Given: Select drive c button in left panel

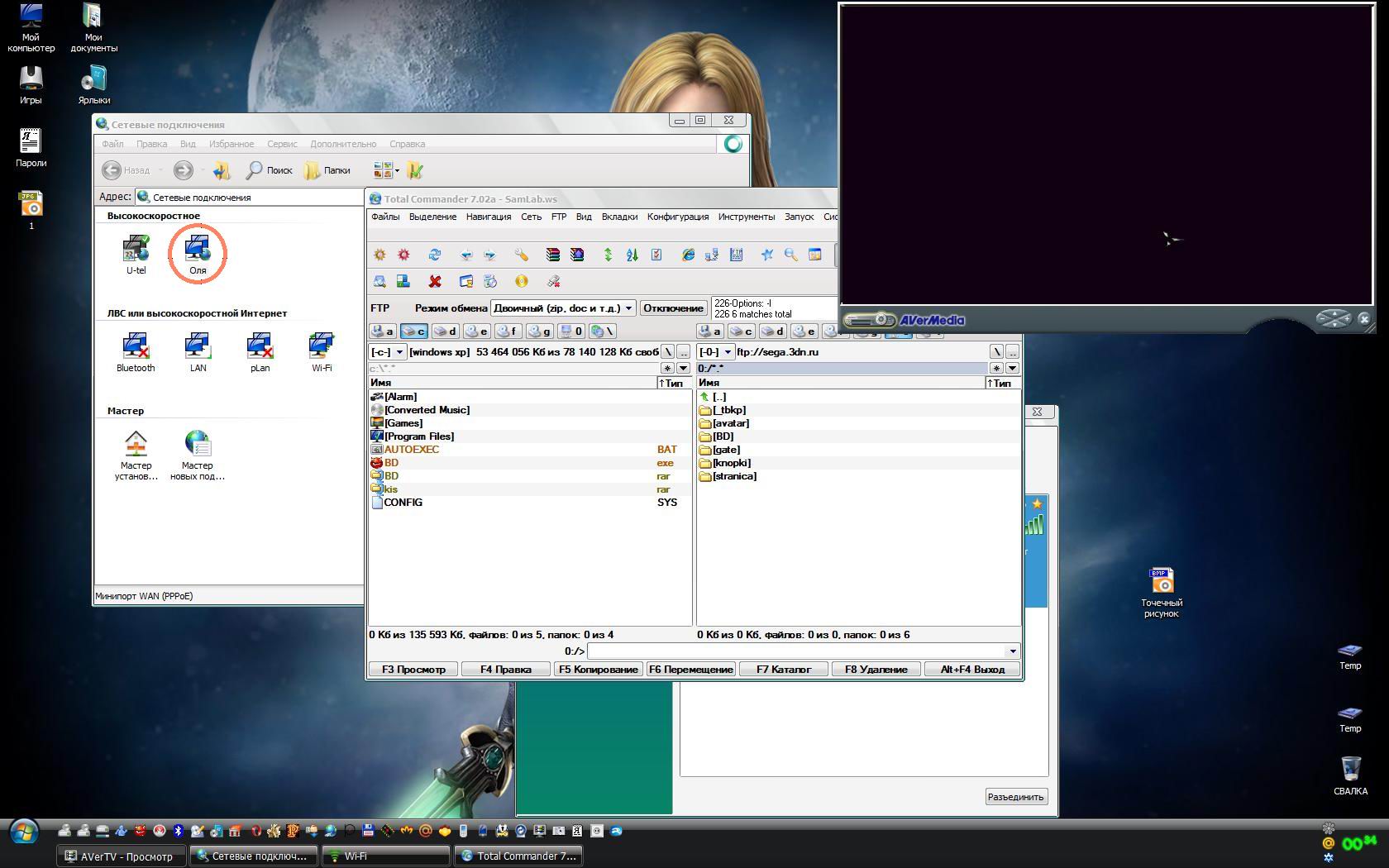Looking at the screenshot, I should coord(413,331).
